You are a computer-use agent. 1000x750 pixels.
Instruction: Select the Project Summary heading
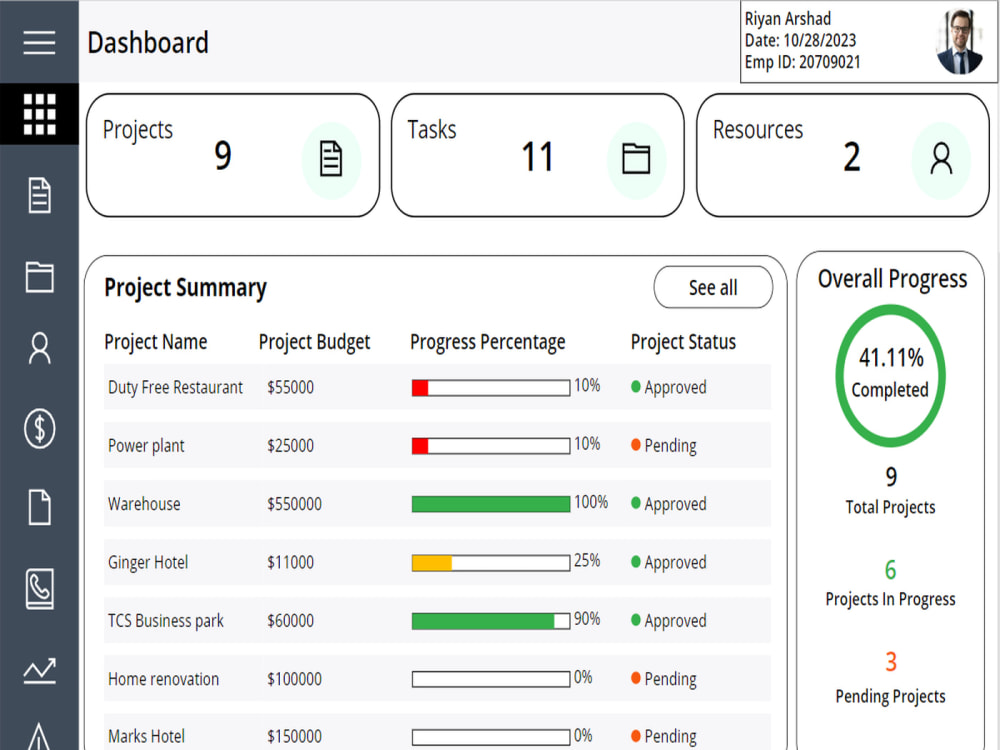coord(185,287)
